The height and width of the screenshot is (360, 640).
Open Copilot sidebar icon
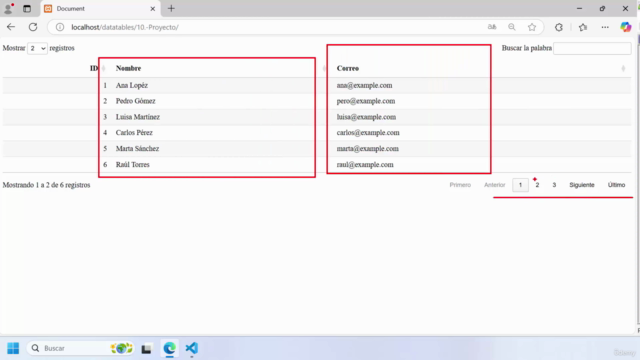(x=626, y=27)
